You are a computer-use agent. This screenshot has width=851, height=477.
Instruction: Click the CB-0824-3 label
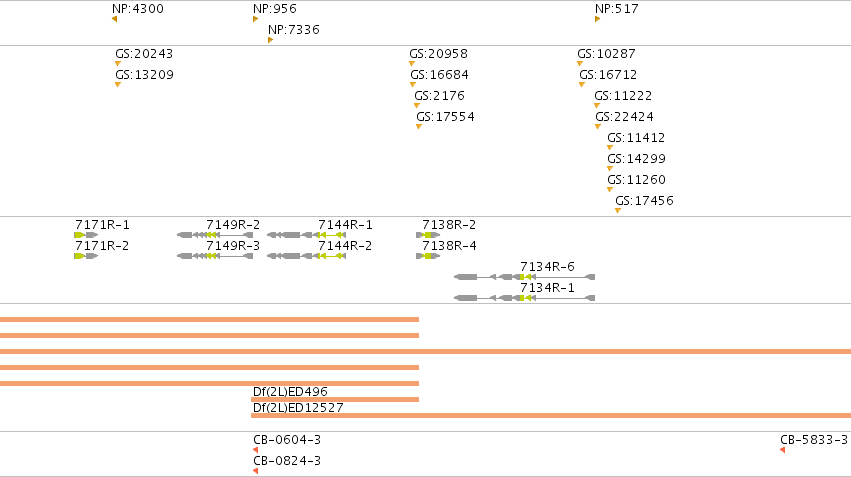pyautogui.click(x=287, y=461)
